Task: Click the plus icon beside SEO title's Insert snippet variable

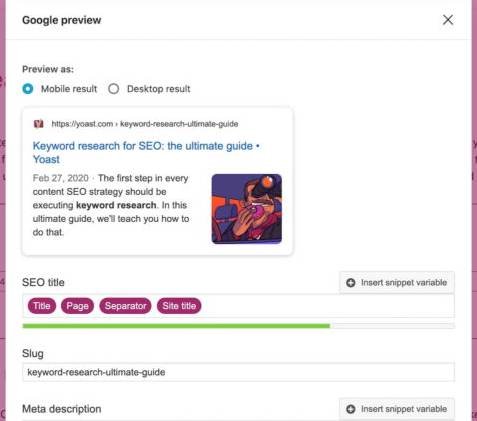Action: click(x=351, y=283)
